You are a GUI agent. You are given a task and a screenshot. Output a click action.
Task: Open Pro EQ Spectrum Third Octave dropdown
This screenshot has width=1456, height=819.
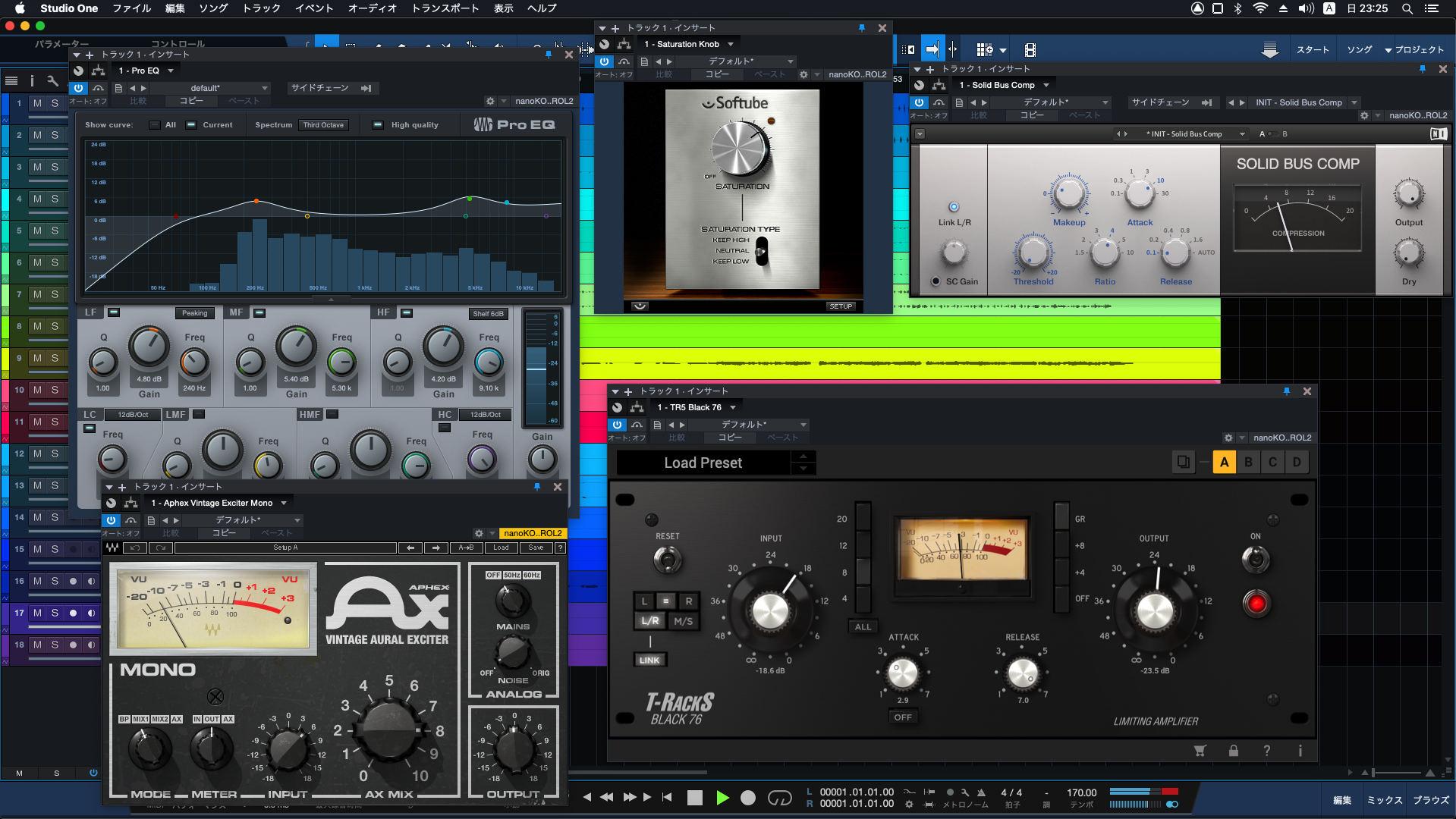click(x=324, y=125)
